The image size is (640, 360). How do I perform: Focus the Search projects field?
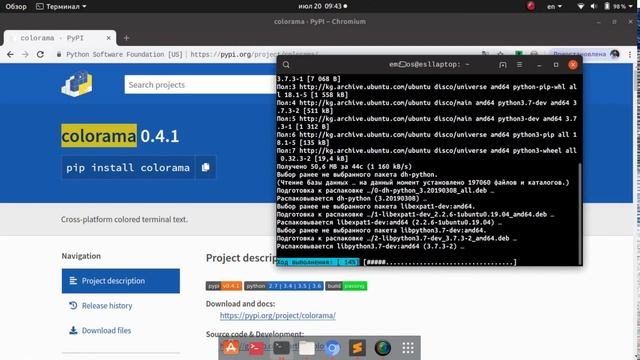[200, 84]
